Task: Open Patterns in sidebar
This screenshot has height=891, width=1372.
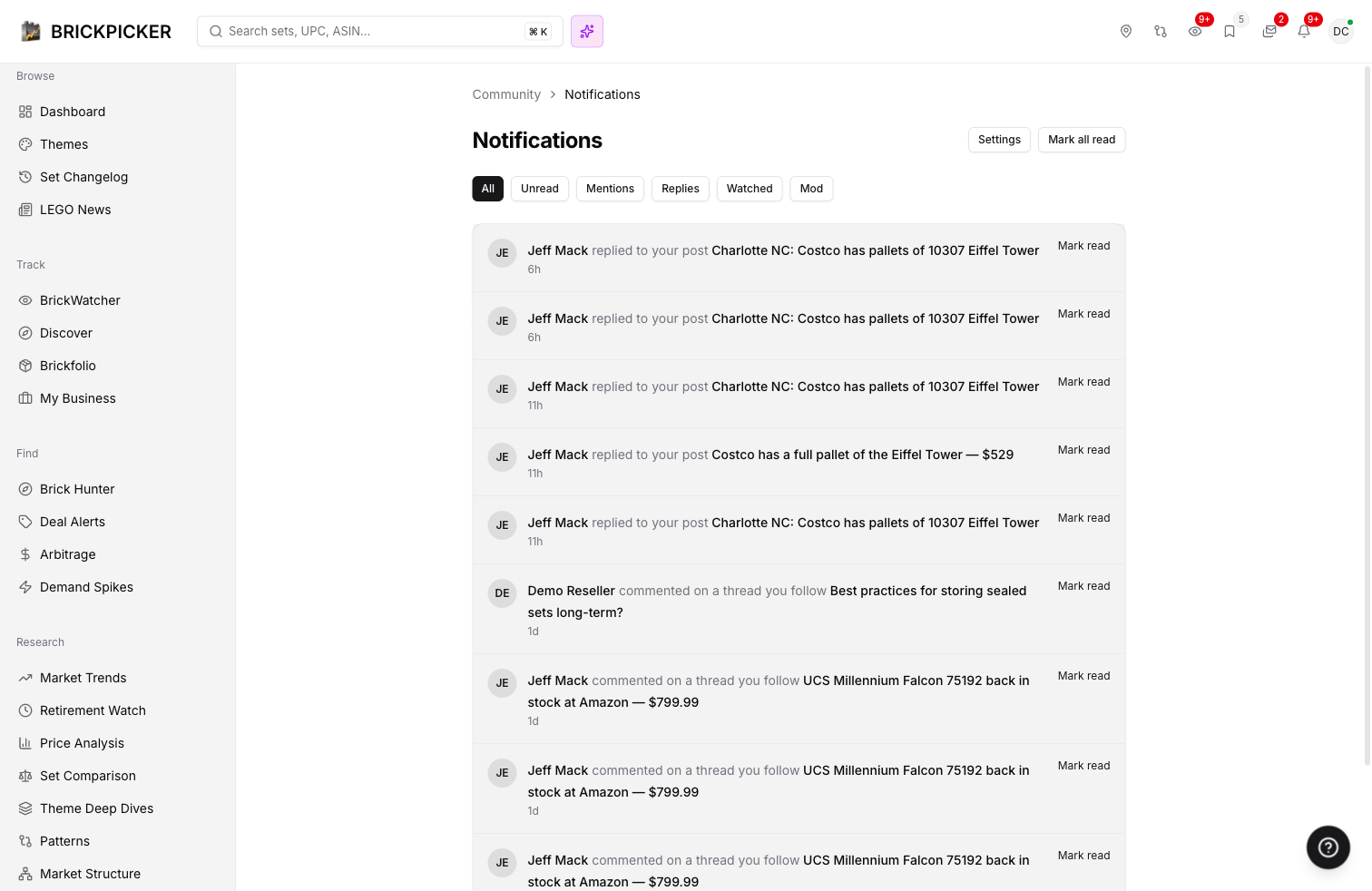Action: click(117, 841)
